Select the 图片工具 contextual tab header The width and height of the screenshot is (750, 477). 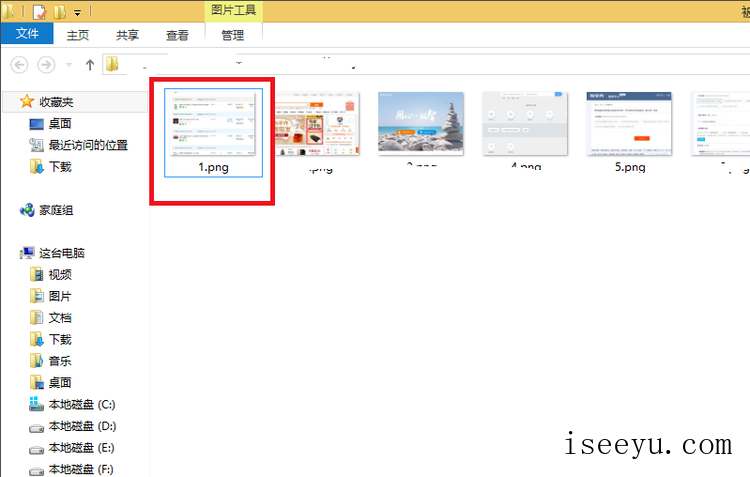[x=233, y=10]
